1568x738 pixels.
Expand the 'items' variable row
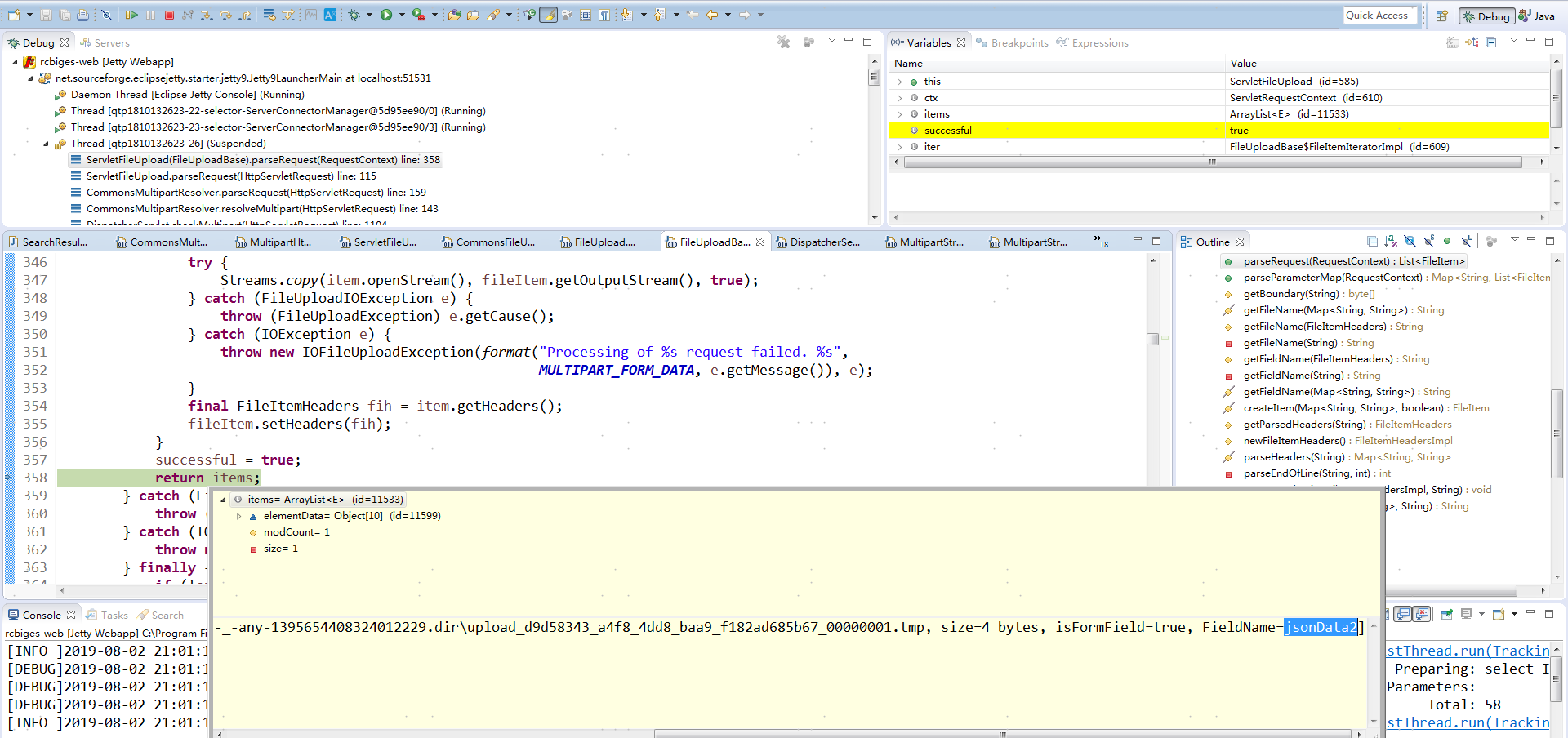(899, 114)
